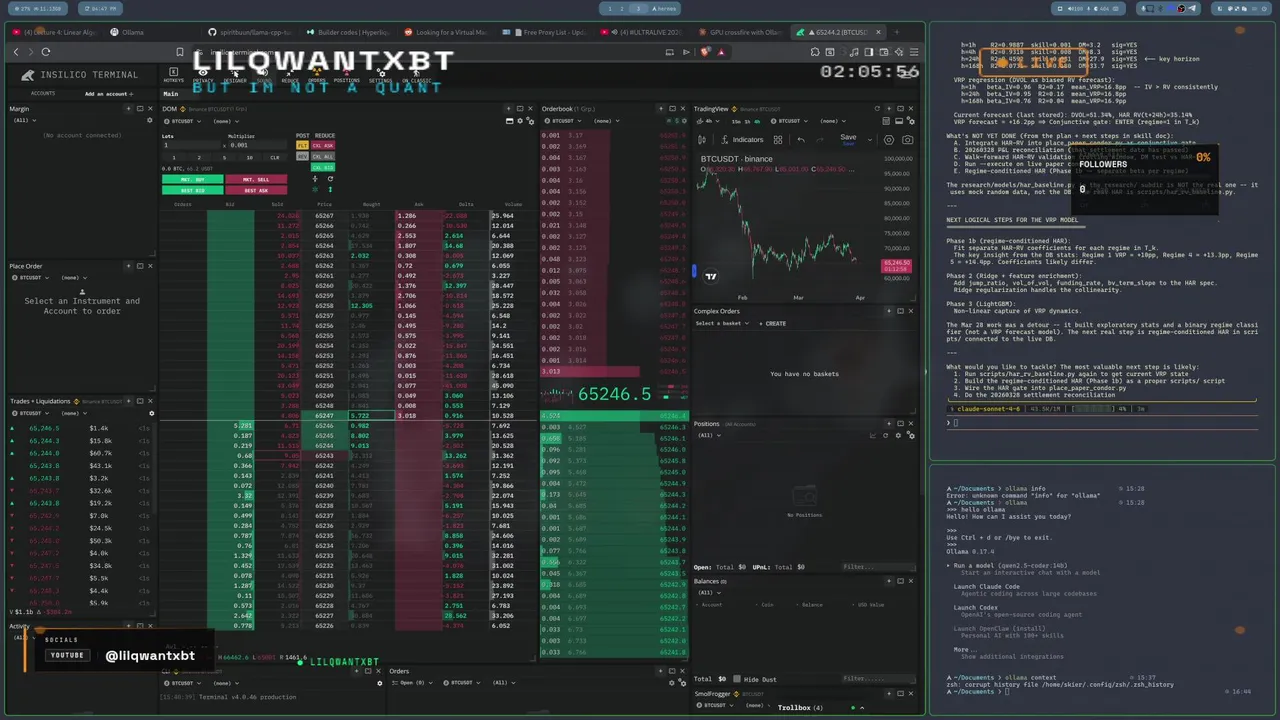
Task: Select the Main workspace tab
Action: [x=171, y=94]
